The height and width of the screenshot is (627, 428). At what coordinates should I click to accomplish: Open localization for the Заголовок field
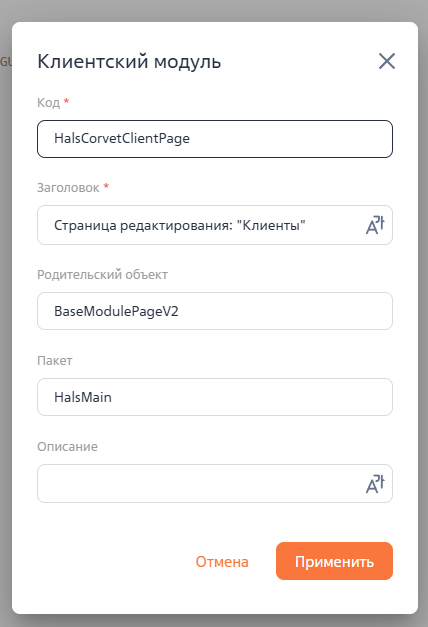(x=375, y=225)
